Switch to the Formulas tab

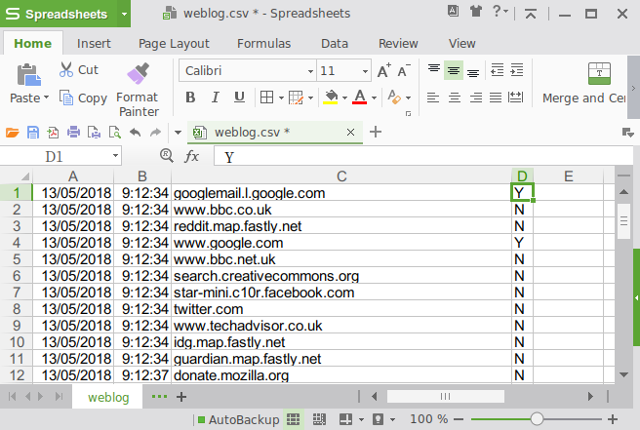[264, 43]
